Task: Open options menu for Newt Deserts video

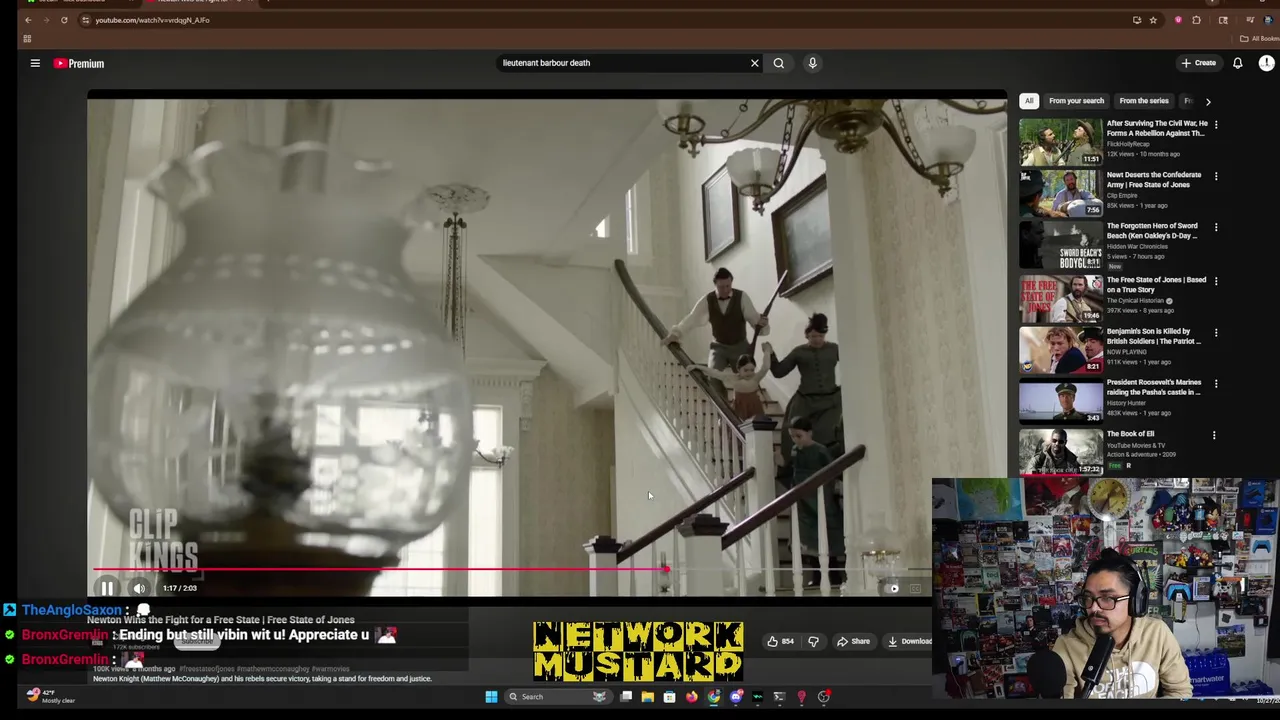Action: point(1216,176)
